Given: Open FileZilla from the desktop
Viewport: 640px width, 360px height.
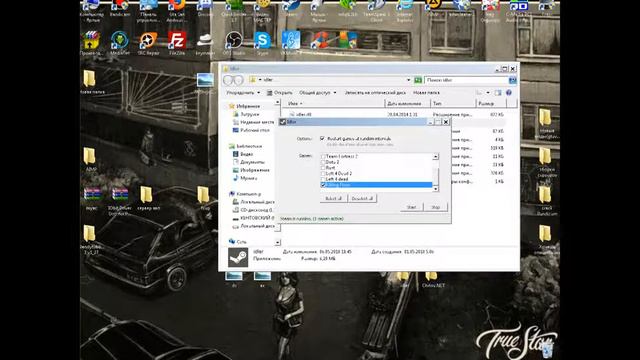Looking at the screenshot, I should (177, 41).
